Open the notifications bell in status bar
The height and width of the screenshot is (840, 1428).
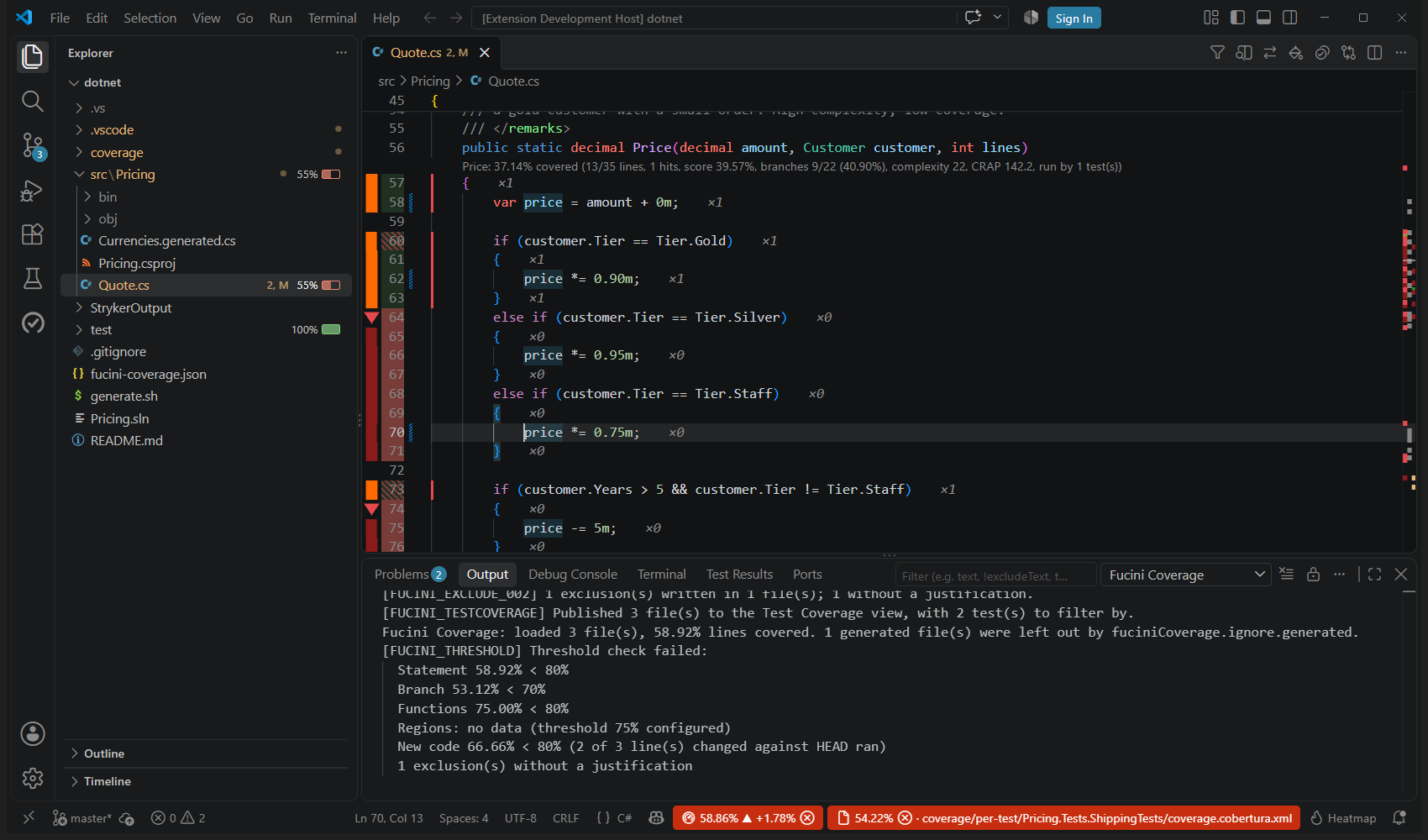(1399, 818)
